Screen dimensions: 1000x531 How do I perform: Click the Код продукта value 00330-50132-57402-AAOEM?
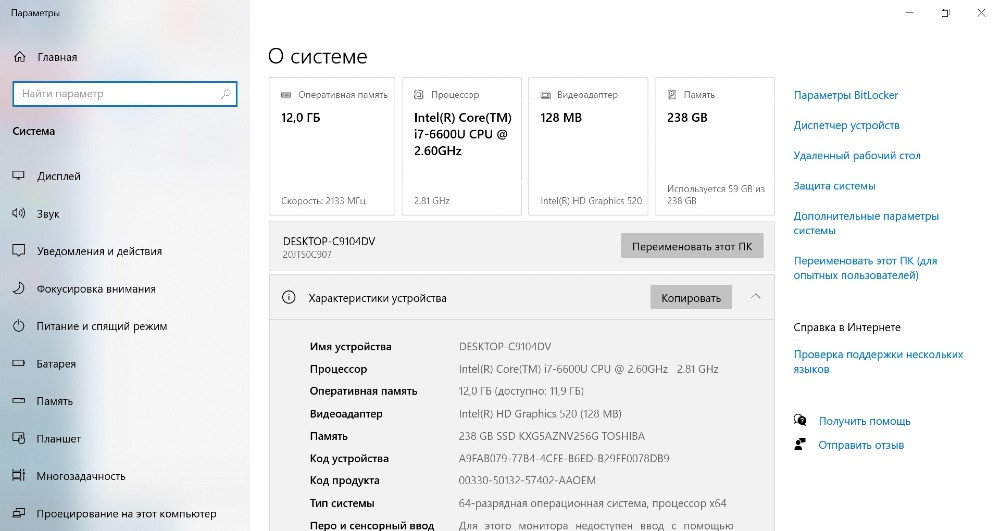coord(527,480)
